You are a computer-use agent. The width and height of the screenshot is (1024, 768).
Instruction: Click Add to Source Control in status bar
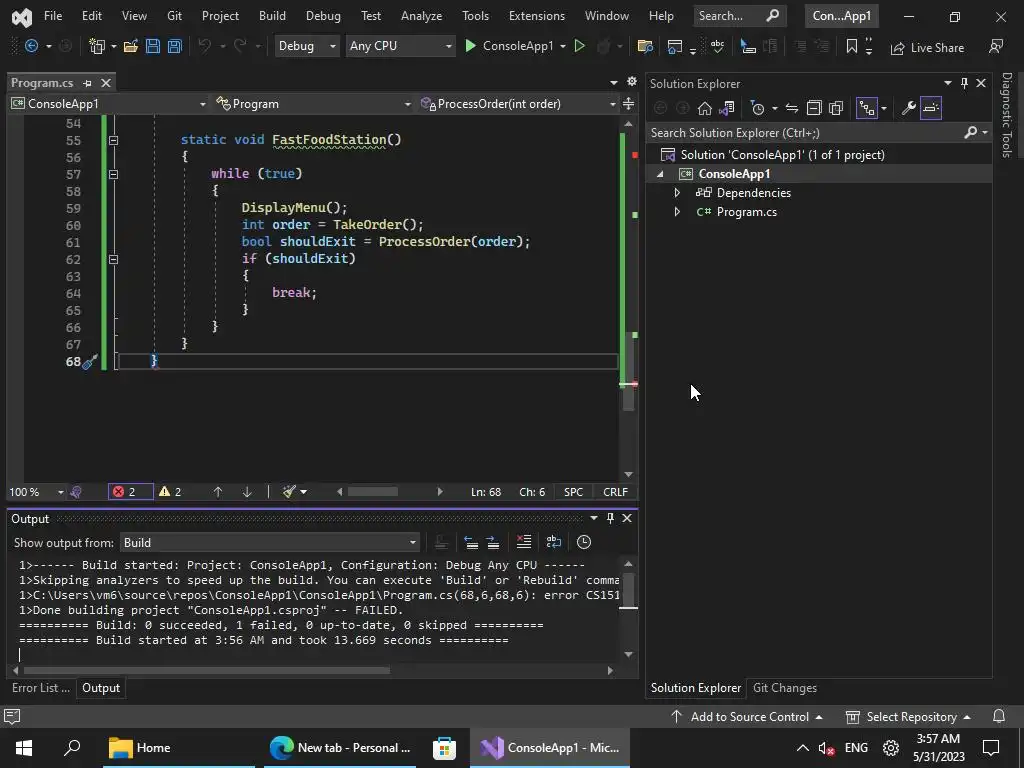pos(747,716)
